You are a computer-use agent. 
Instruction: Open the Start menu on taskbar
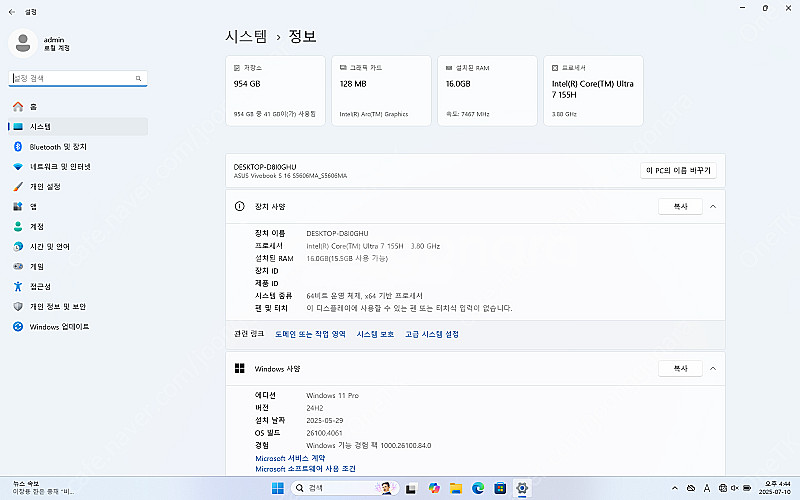pos(278,488)
